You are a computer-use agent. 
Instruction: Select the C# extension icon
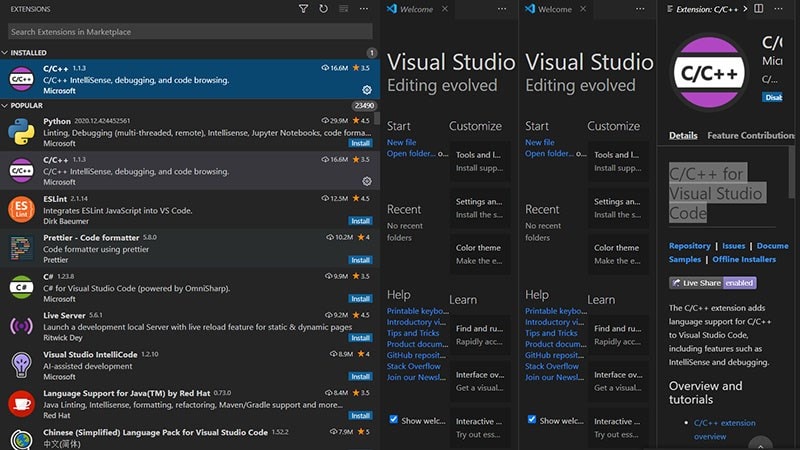(21, 287)
